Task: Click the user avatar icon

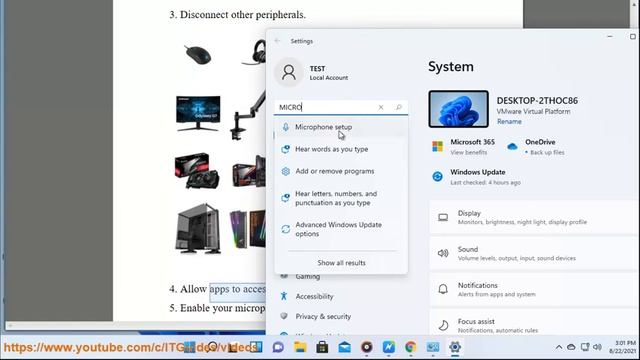Action: tap(289, 72)
